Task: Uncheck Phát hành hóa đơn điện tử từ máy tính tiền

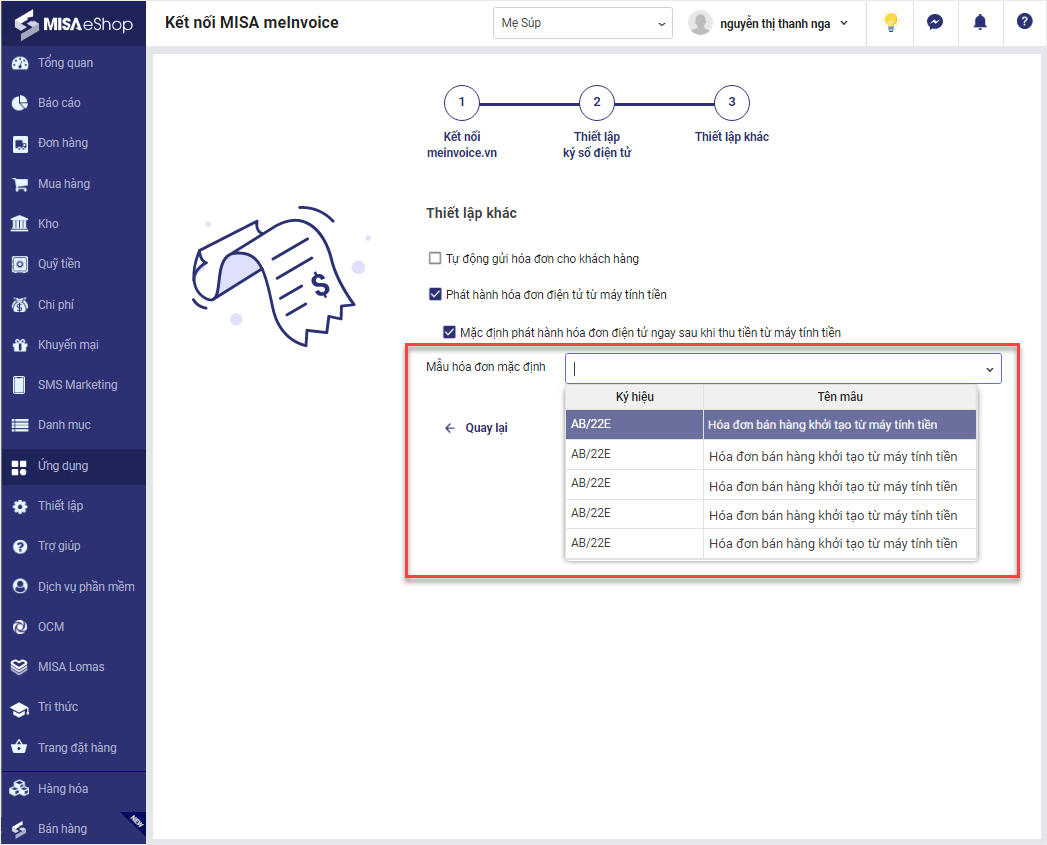Action: [x=435, y=294]
